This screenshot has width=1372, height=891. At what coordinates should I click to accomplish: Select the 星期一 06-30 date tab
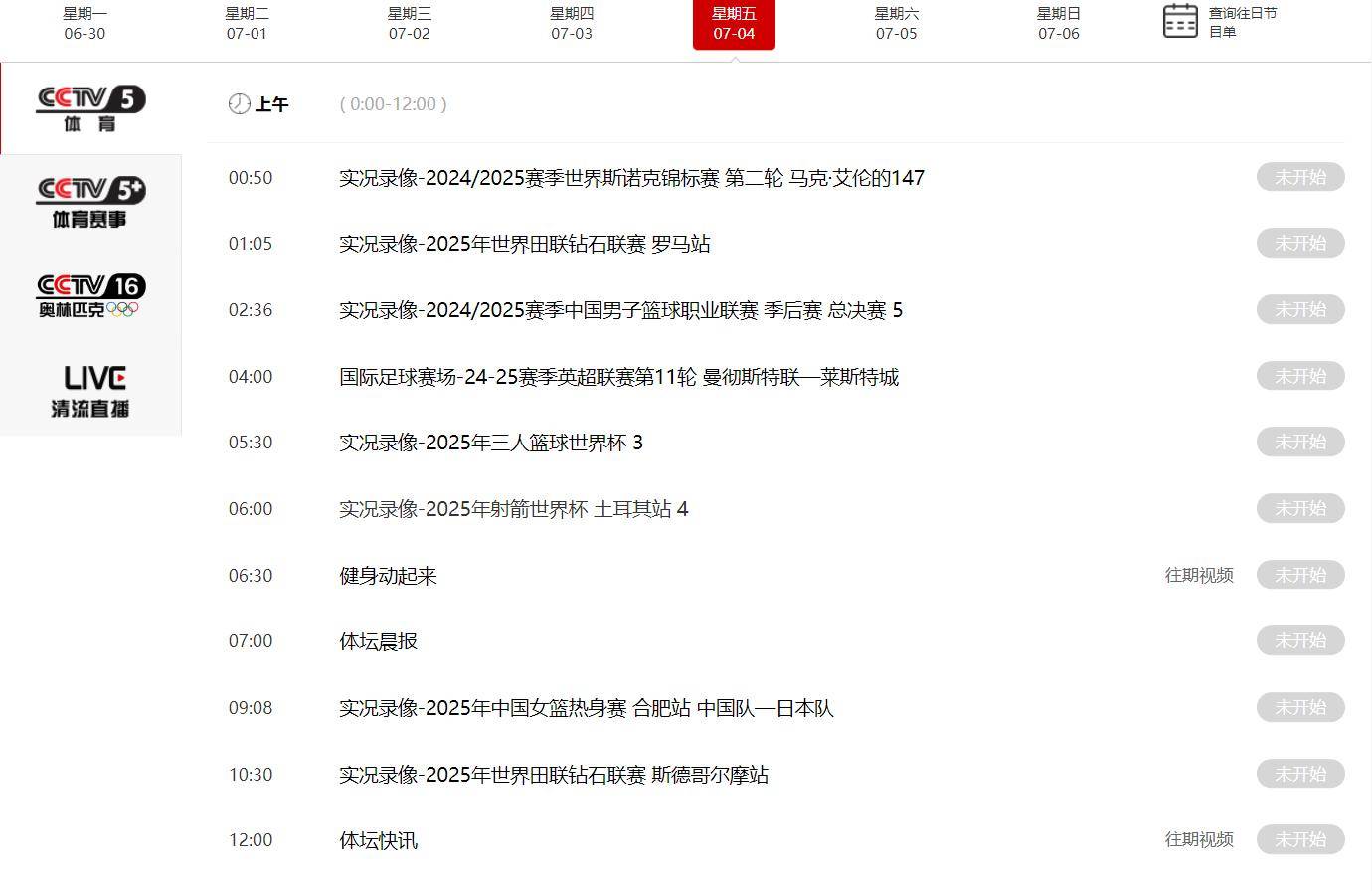(85, 23)
